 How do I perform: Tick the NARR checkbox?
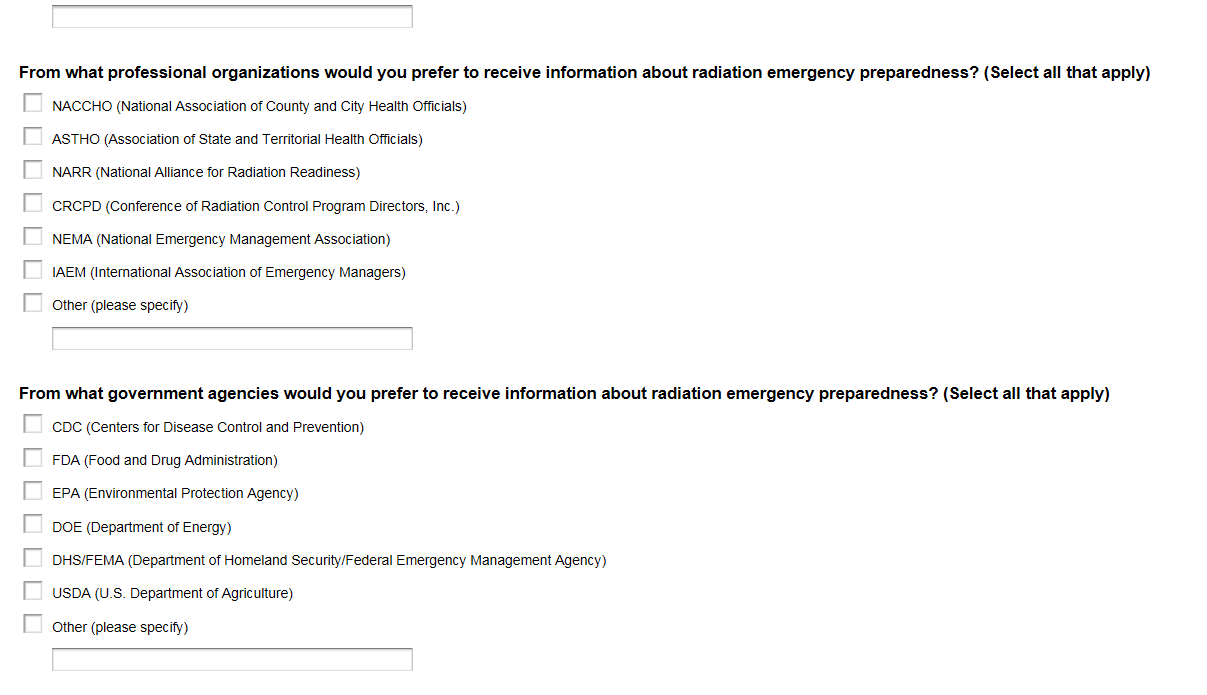coord(33,170)
